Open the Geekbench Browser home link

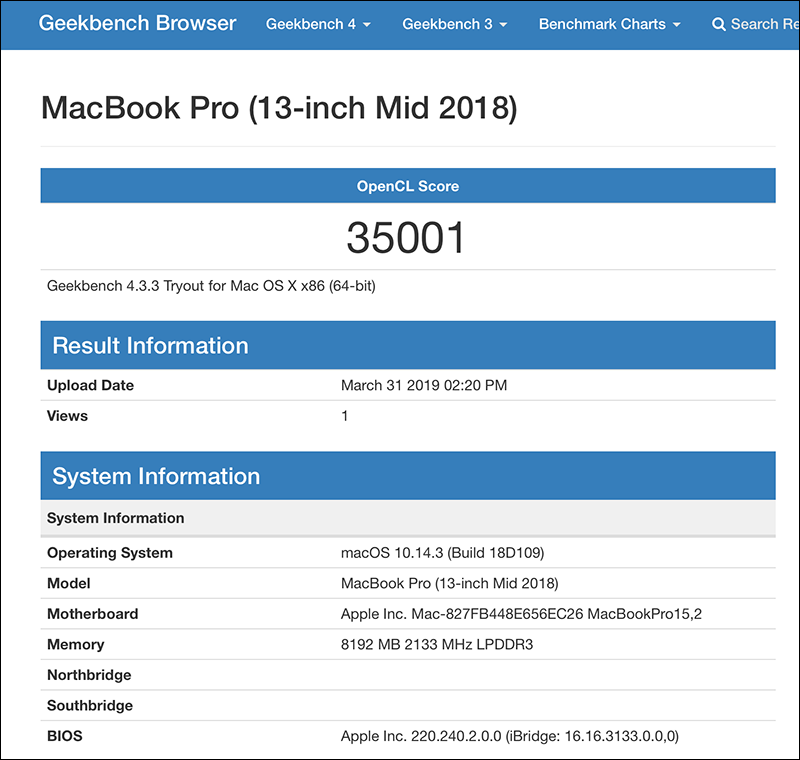137,23
